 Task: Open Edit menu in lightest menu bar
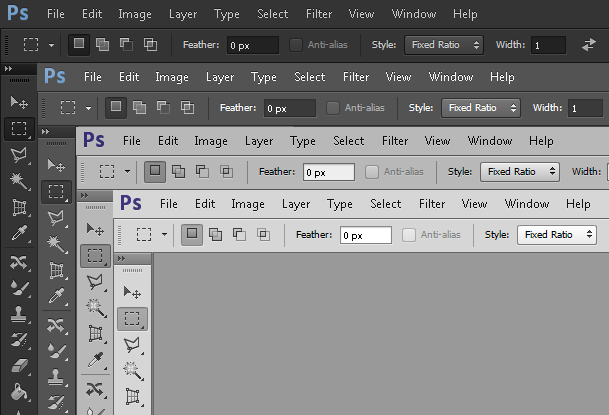[x=205, y=204]
